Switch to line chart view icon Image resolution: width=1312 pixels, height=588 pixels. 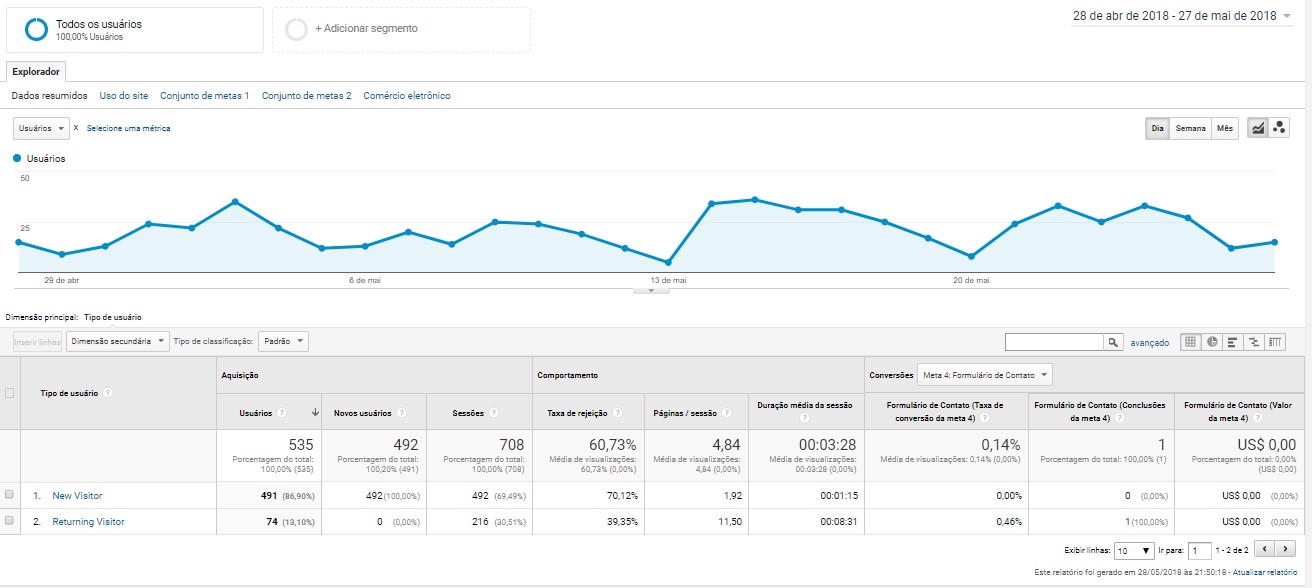pyautogui.click(x=1258, y=129)
